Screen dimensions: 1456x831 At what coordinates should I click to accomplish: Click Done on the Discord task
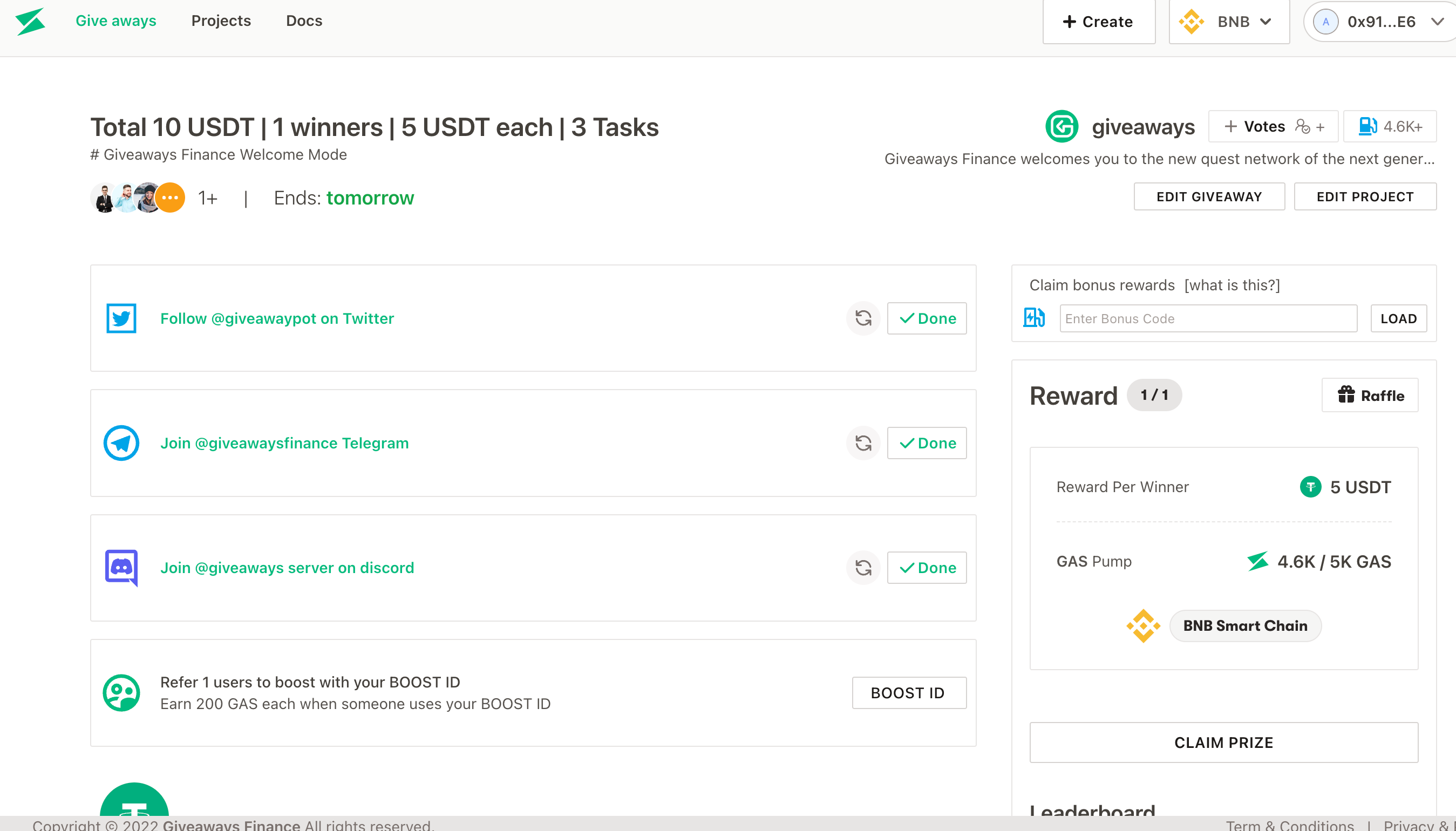tap(927, 568)
